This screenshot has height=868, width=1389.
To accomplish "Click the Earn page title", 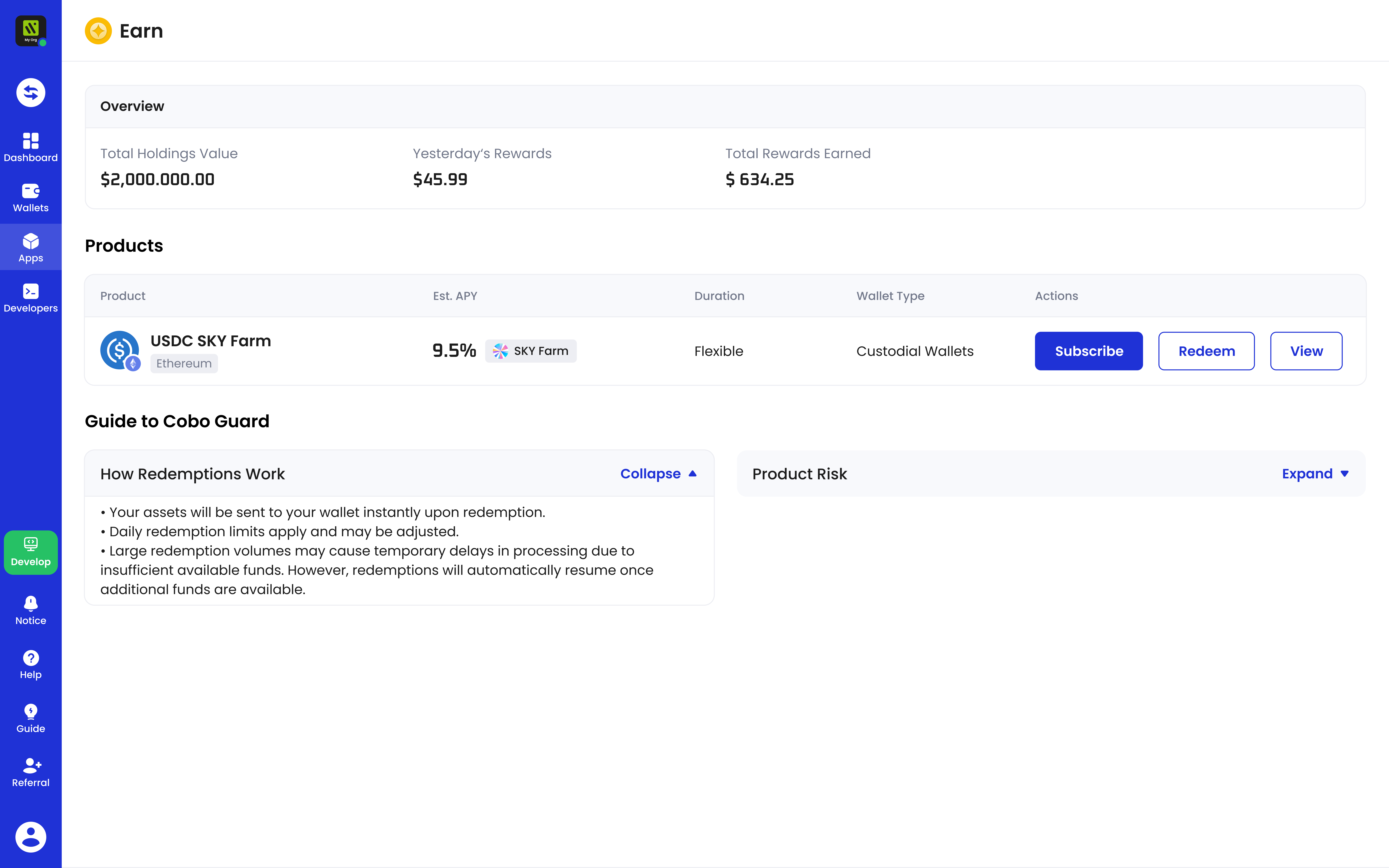I will click(x=141, y=31).
